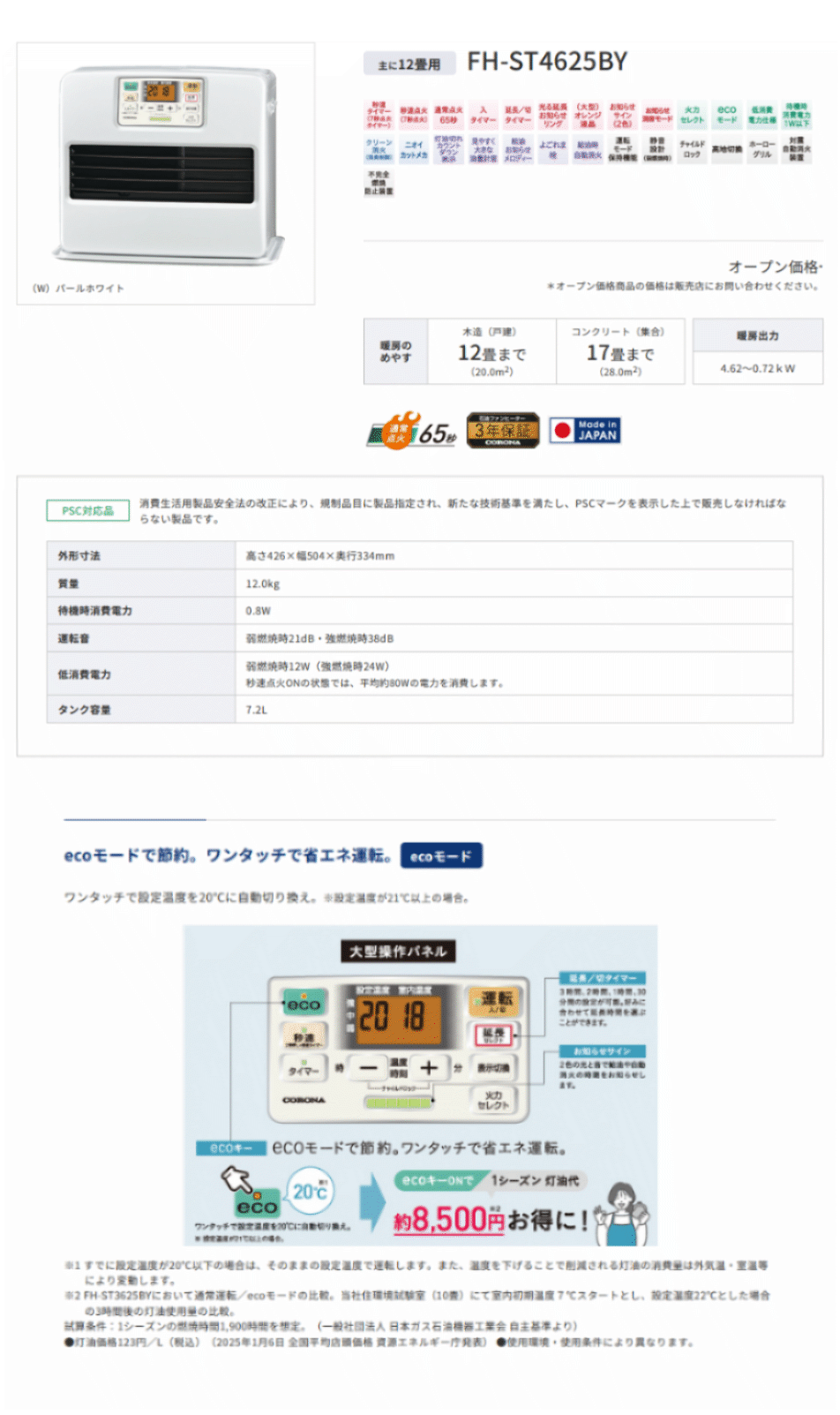Click the 不完全燃焼防止装置 feature icon
840x1415 pixels.
tap(379, 183)
